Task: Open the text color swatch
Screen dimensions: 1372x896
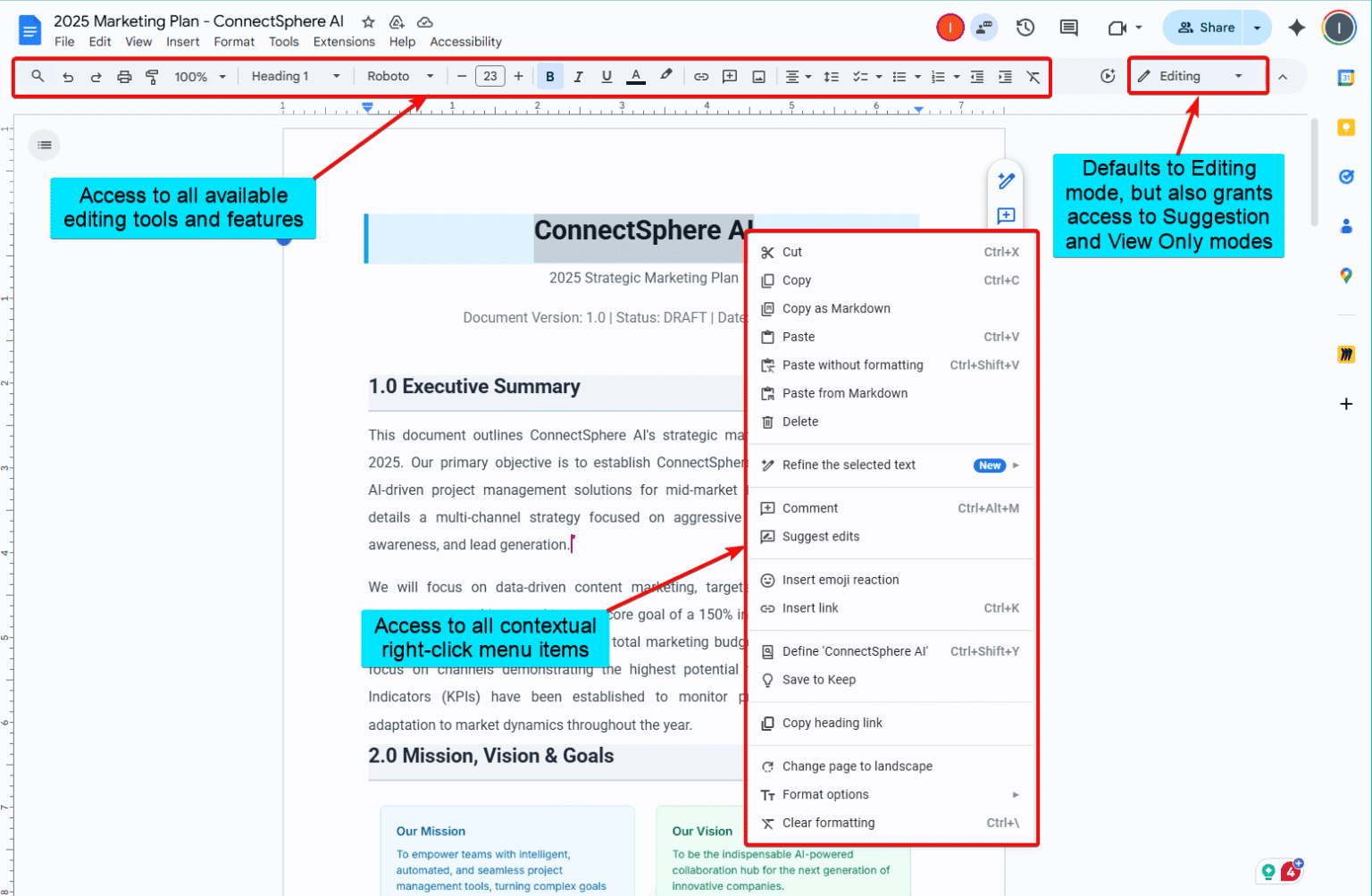Action: click(x=635, y=76)
